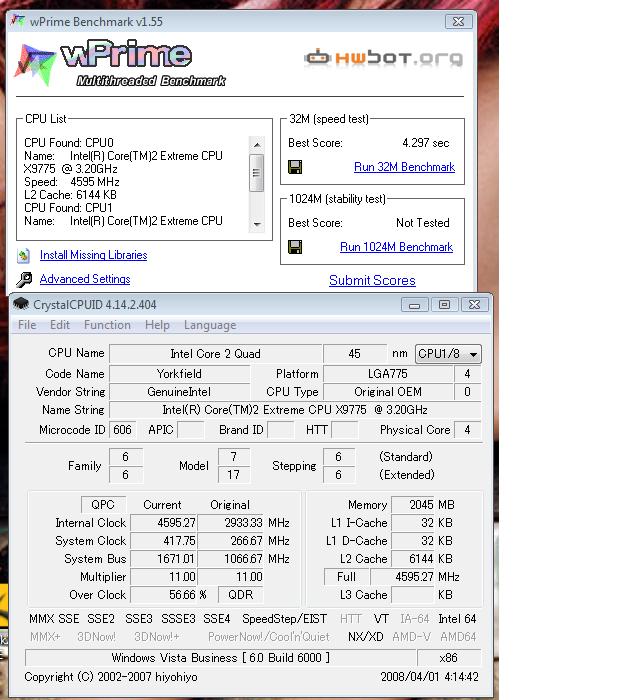Viewport: 640px width, 700px height.
Task: Click the CPU List scrollbar thumb
Action: (257, 173)
